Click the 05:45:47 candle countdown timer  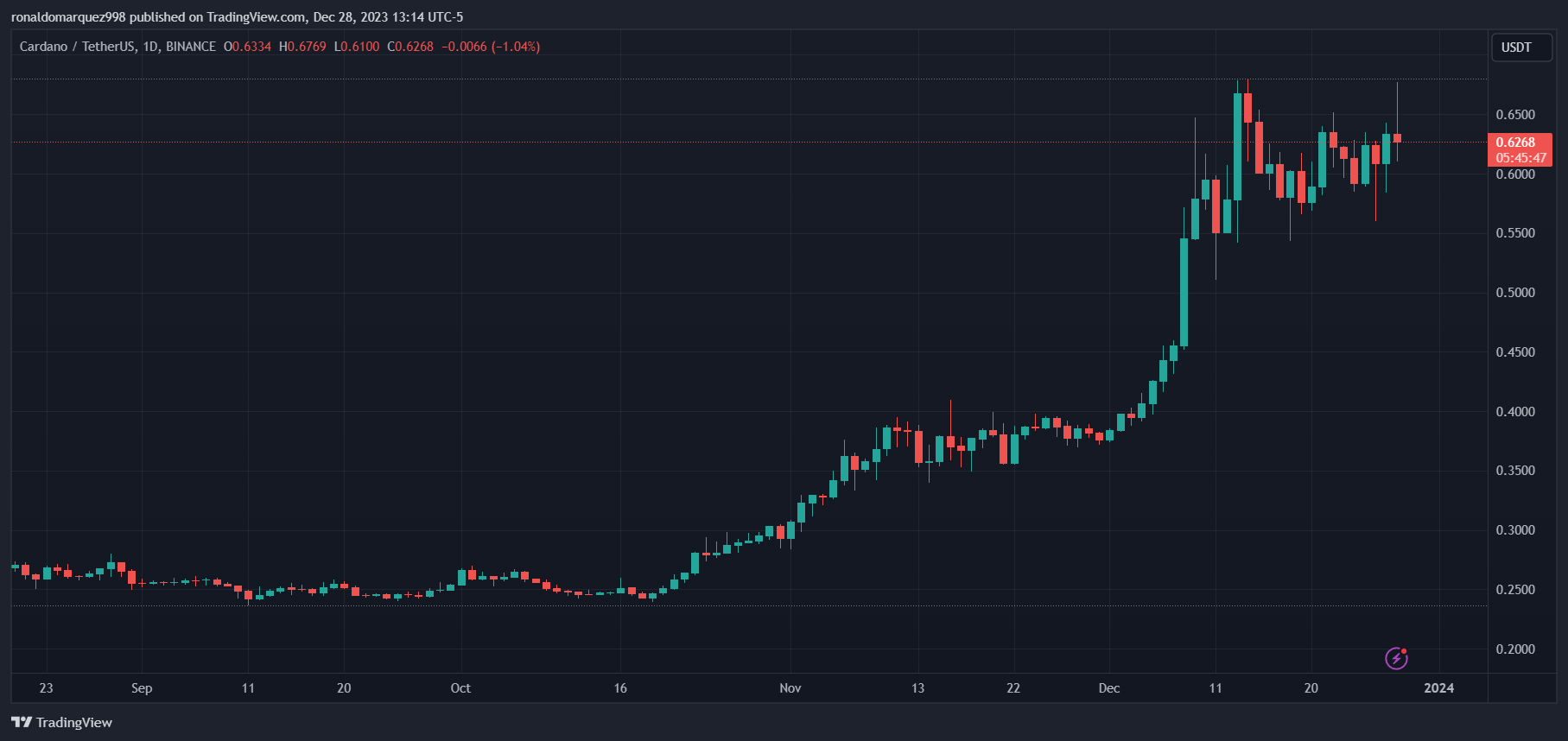(x=1520, y=158)
